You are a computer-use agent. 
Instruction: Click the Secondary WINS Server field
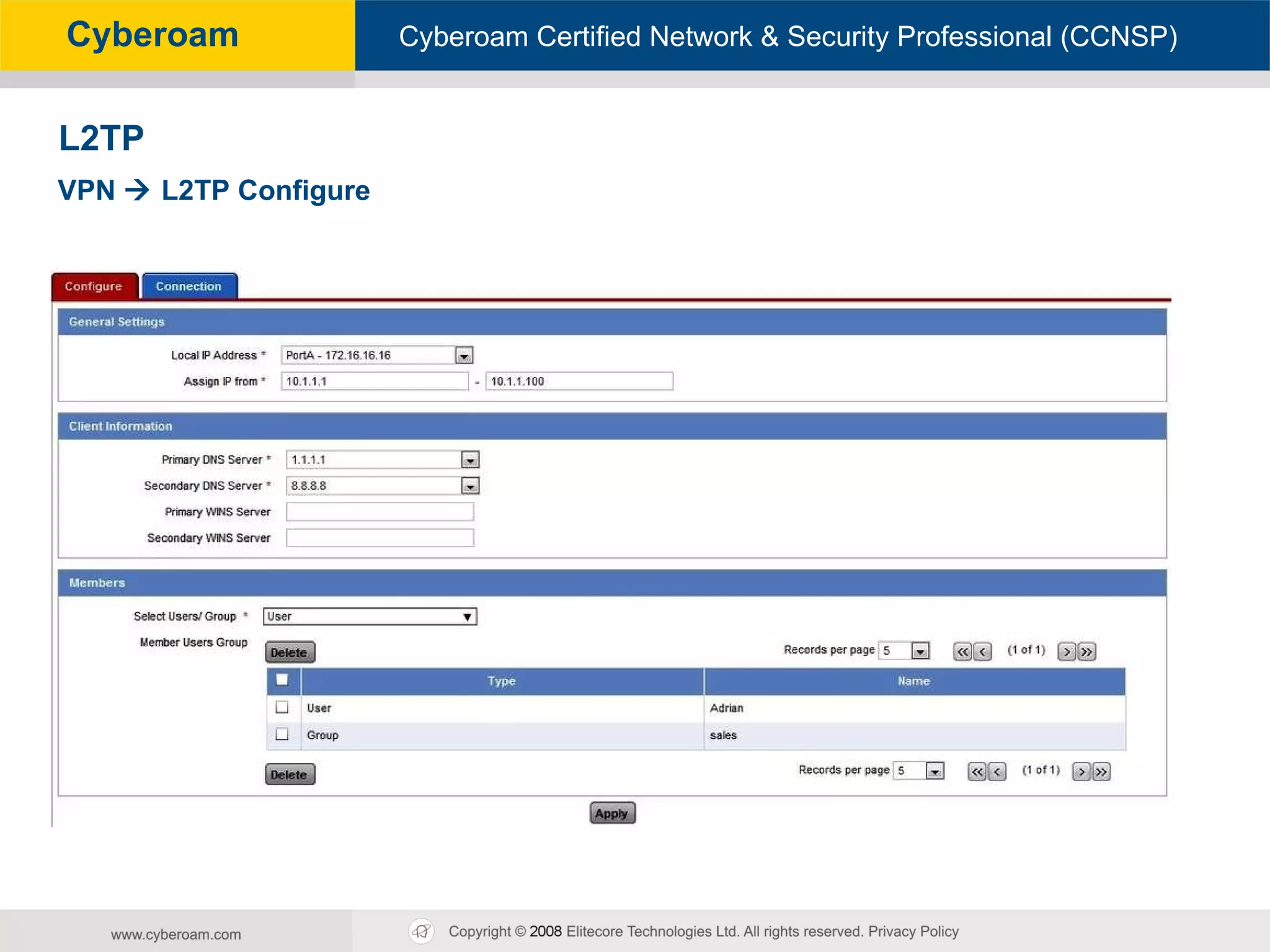click(380, 538)
